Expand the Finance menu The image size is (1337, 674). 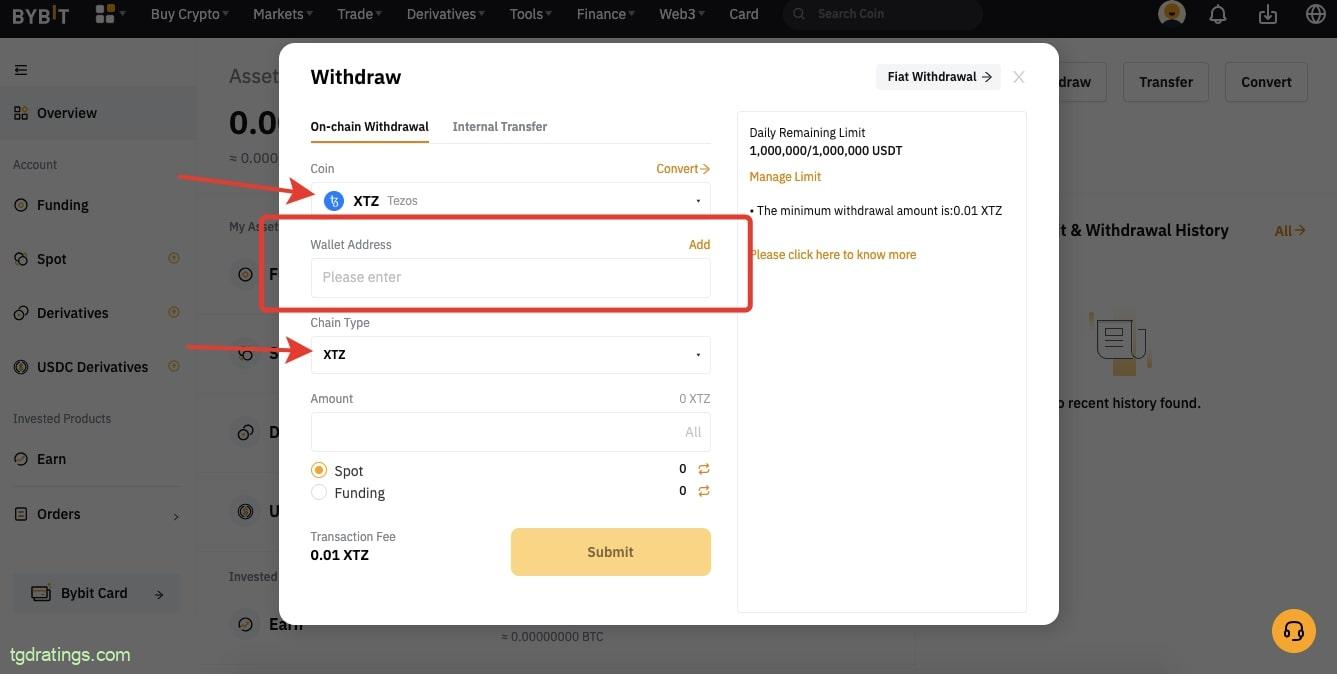[606, 14]
